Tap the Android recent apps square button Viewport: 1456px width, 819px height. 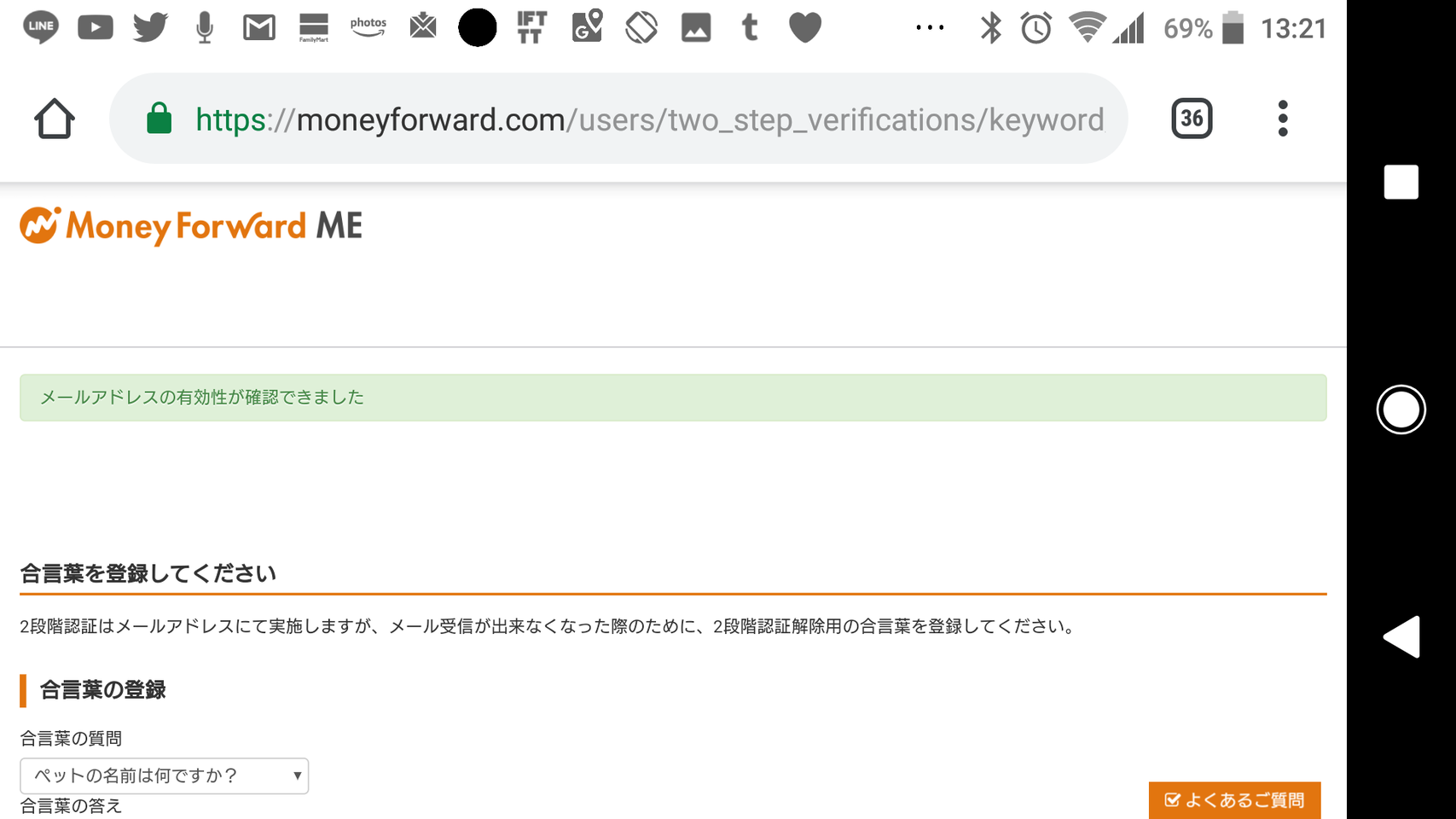coord(1401,182)
